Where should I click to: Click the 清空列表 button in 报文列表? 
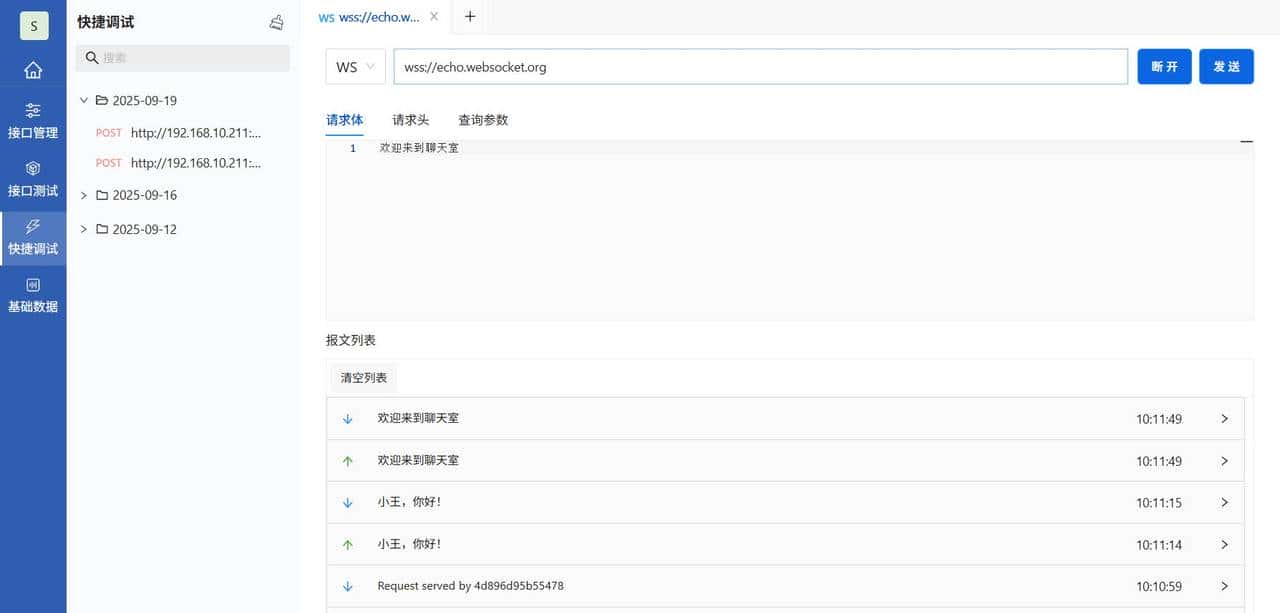pyautogui.click(x=362, y=378)
